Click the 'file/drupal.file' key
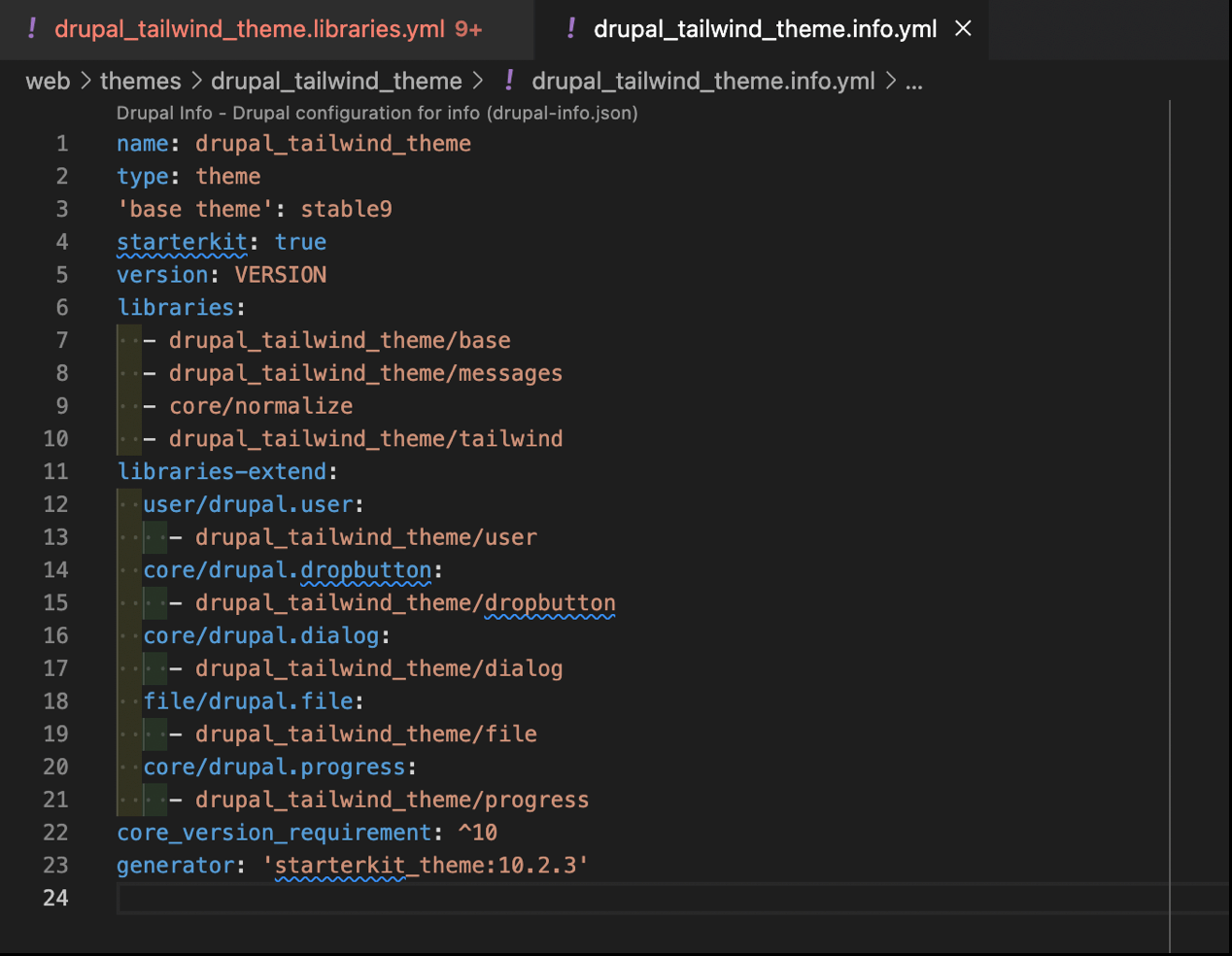The image size is (1232, 956). pyautogui.click(x=248, y=701)
